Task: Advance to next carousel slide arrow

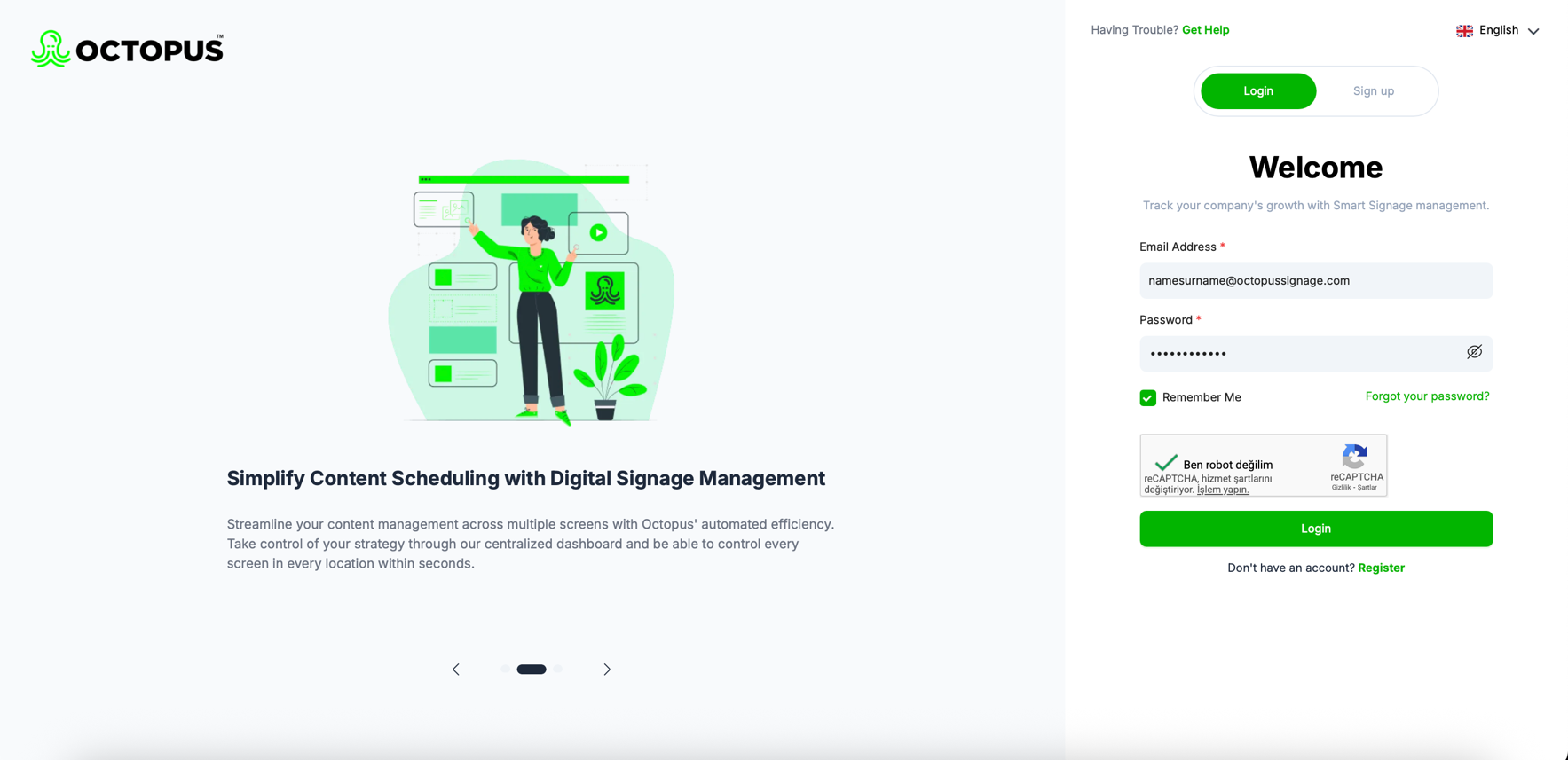Action: pos(607,670)
